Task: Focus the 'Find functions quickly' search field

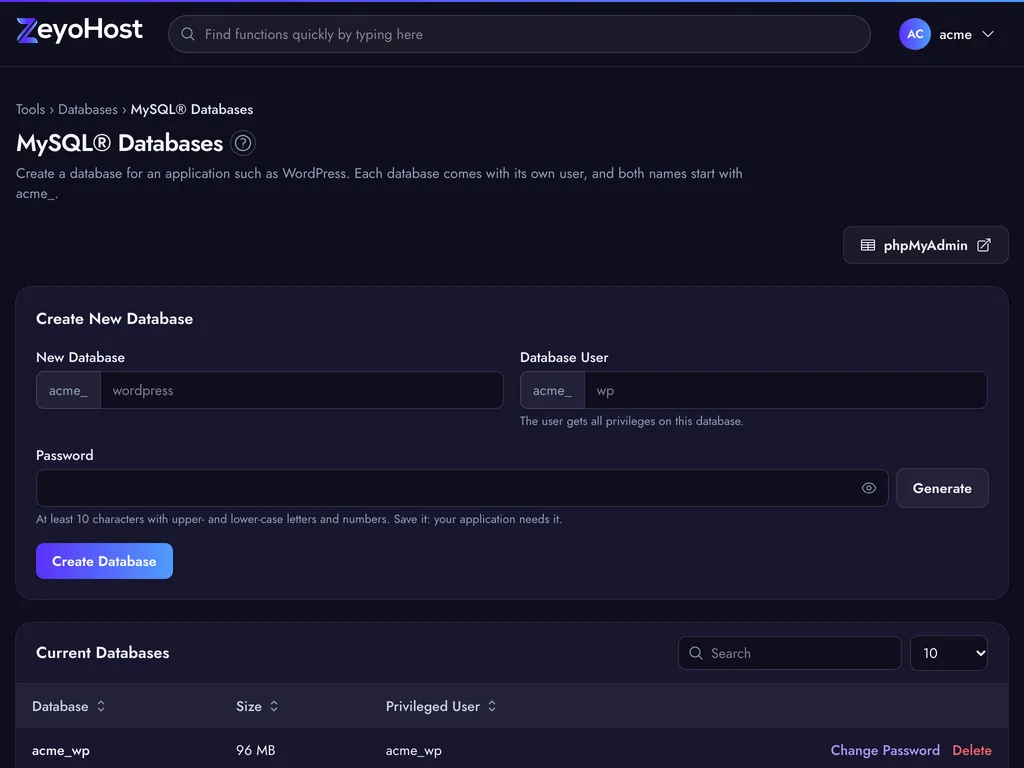Action: [519, 34]
